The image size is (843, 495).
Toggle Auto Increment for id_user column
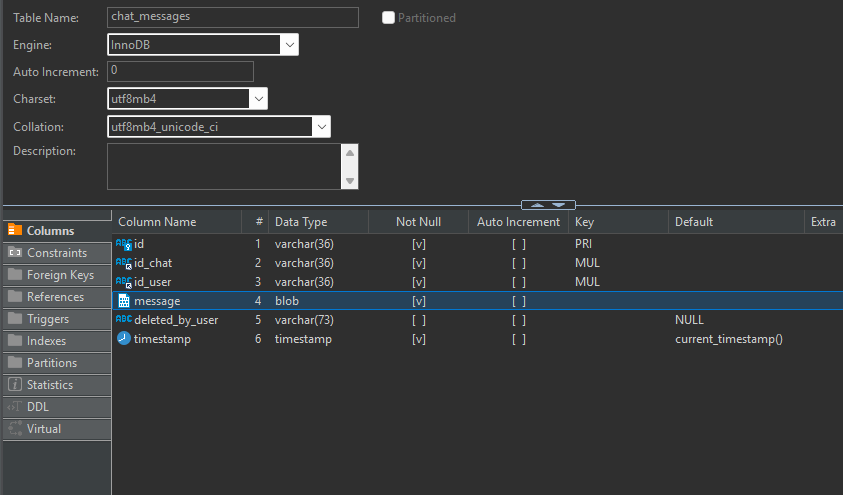pos(519,282)
